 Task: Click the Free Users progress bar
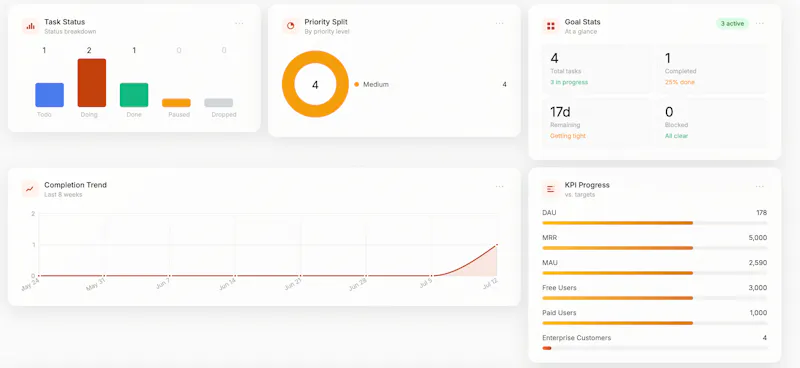point(655,298)
